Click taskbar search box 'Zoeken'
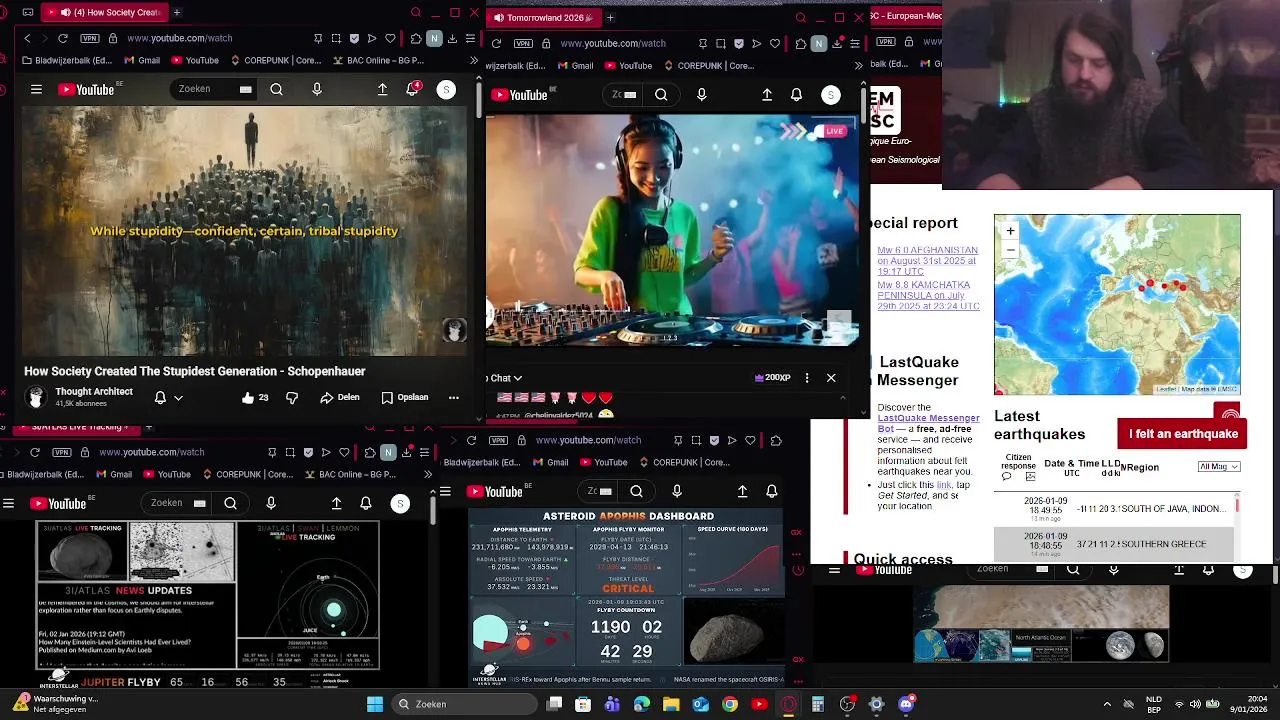The height and width of the screenshot is (720, 1280). 462,704
